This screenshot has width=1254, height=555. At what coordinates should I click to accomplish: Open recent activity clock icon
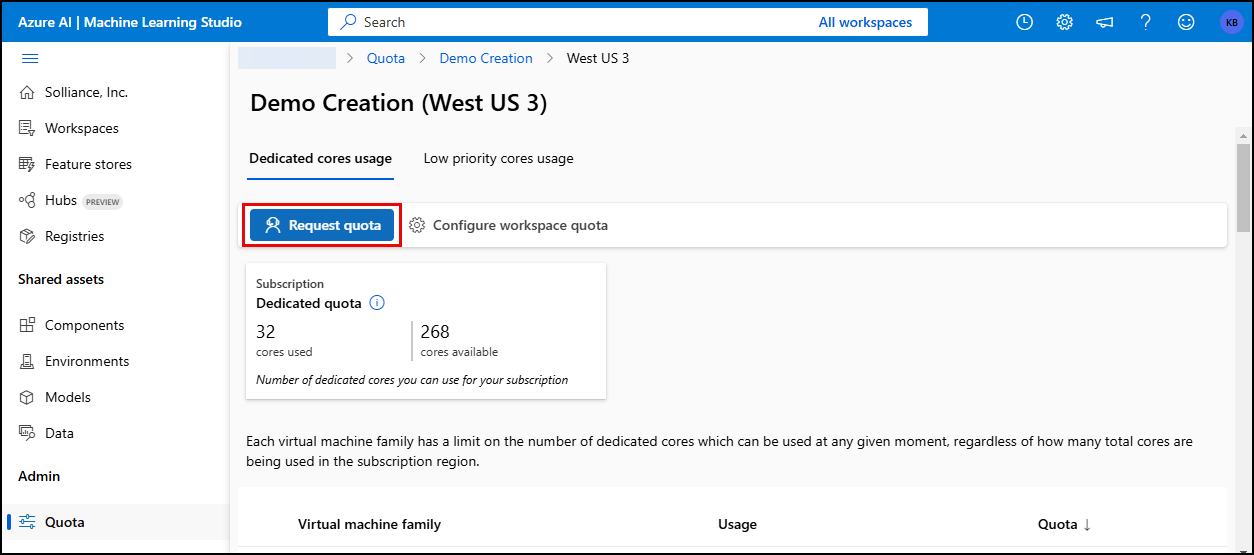(x=1024, y=22)
